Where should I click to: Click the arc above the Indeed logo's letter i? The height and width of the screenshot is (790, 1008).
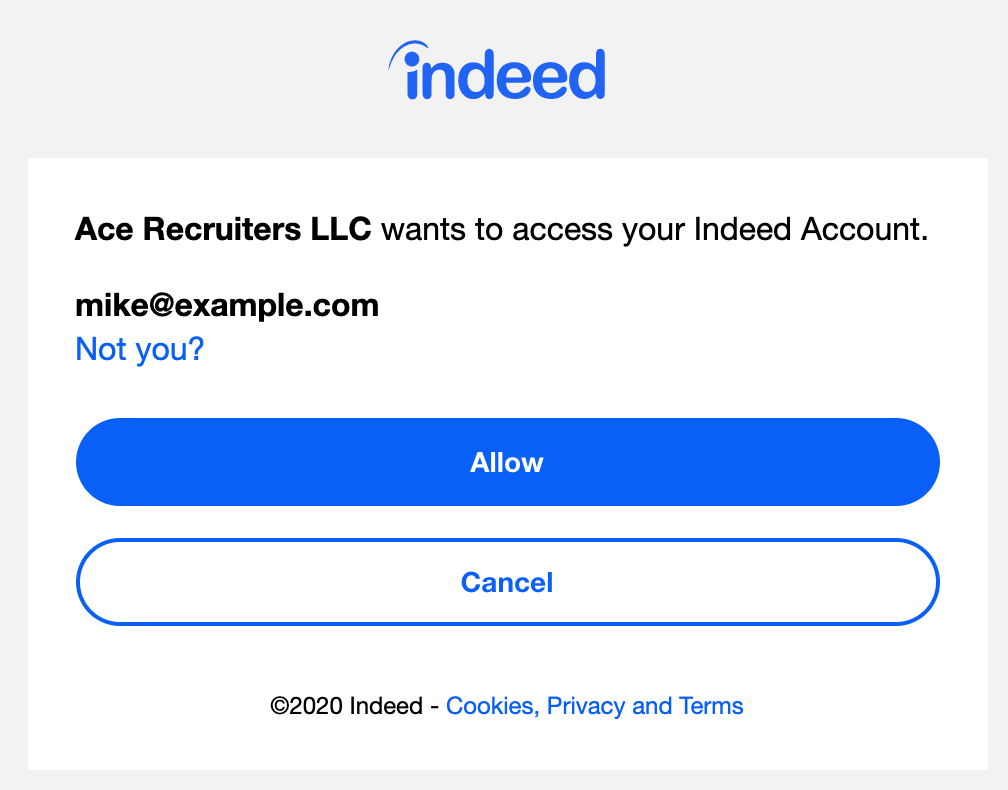408,53
